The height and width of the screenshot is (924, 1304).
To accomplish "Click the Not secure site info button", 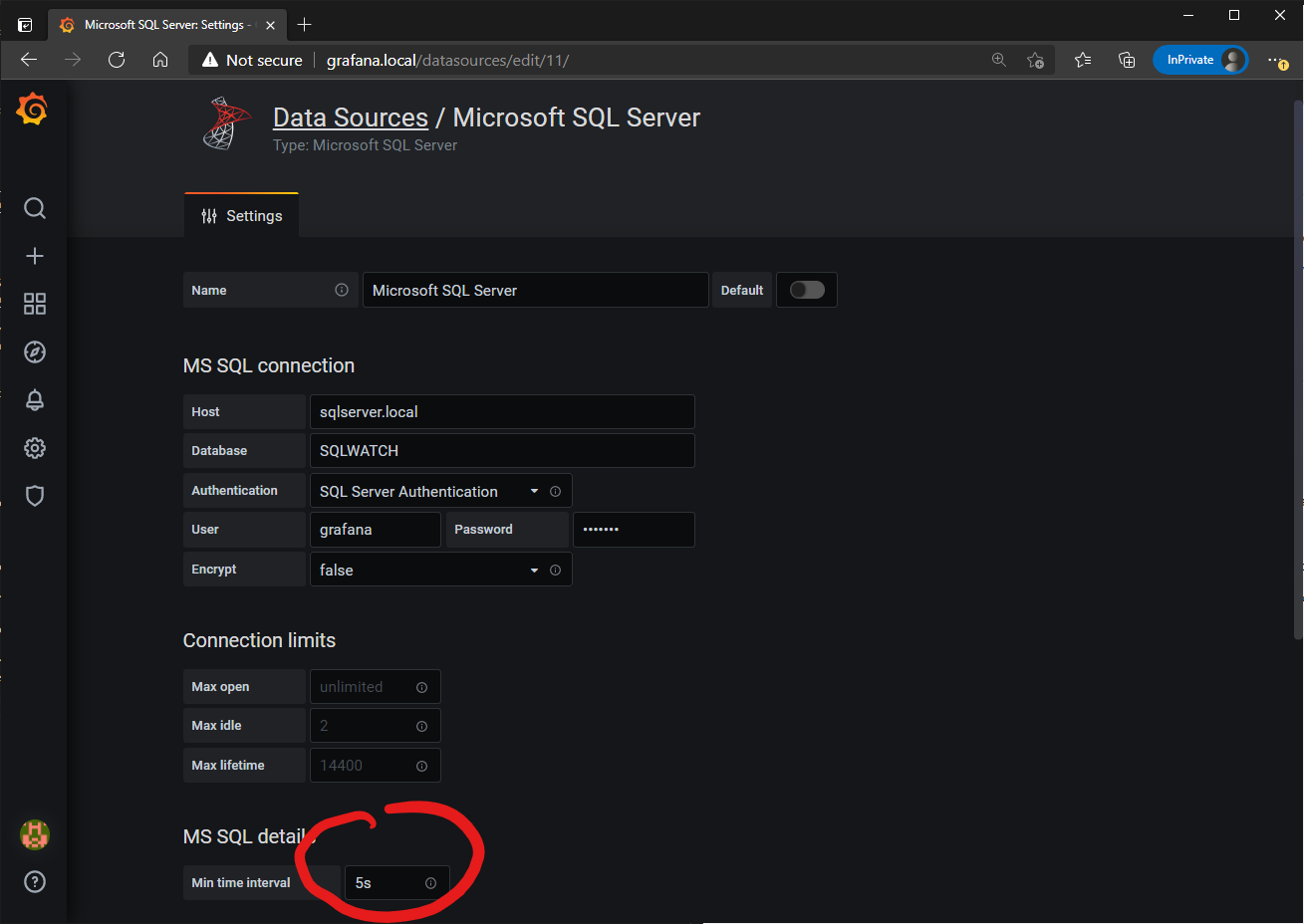I will coord(252,60).
